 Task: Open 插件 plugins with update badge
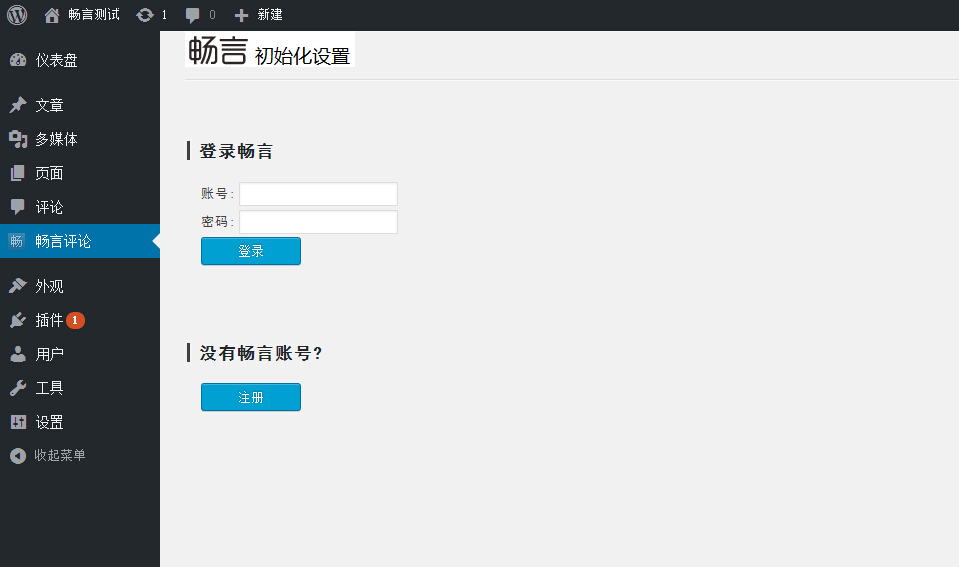49,320
